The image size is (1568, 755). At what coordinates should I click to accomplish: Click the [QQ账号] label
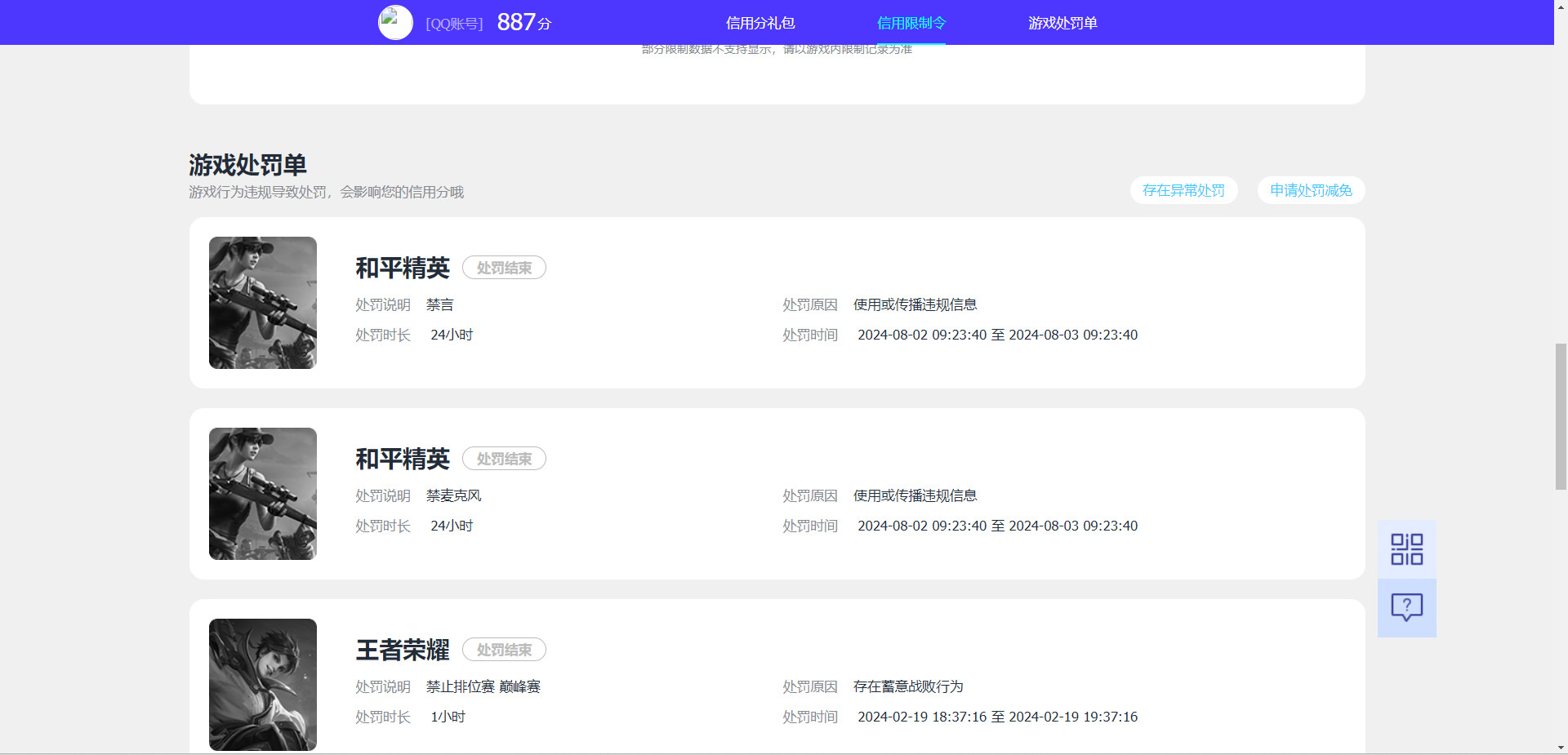coord(454,24)
